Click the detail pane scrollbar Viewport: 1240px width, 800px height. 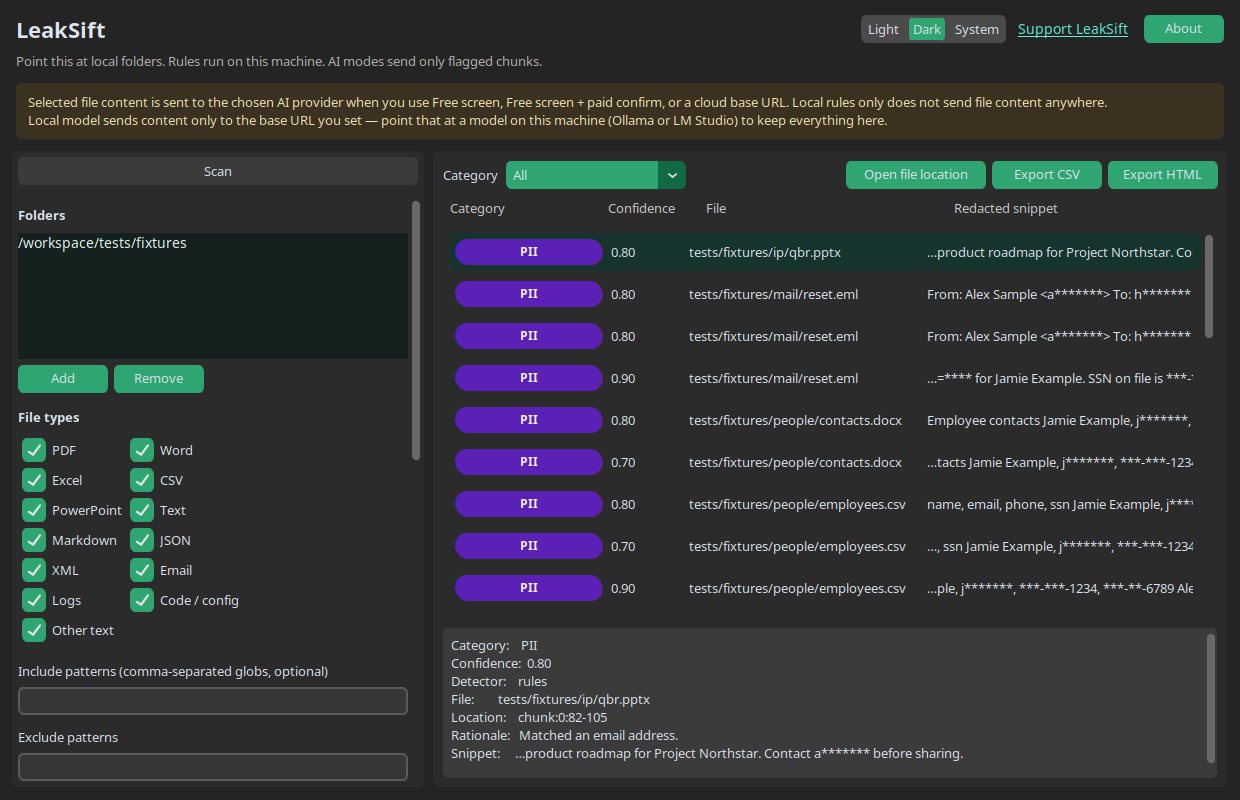1212,698
